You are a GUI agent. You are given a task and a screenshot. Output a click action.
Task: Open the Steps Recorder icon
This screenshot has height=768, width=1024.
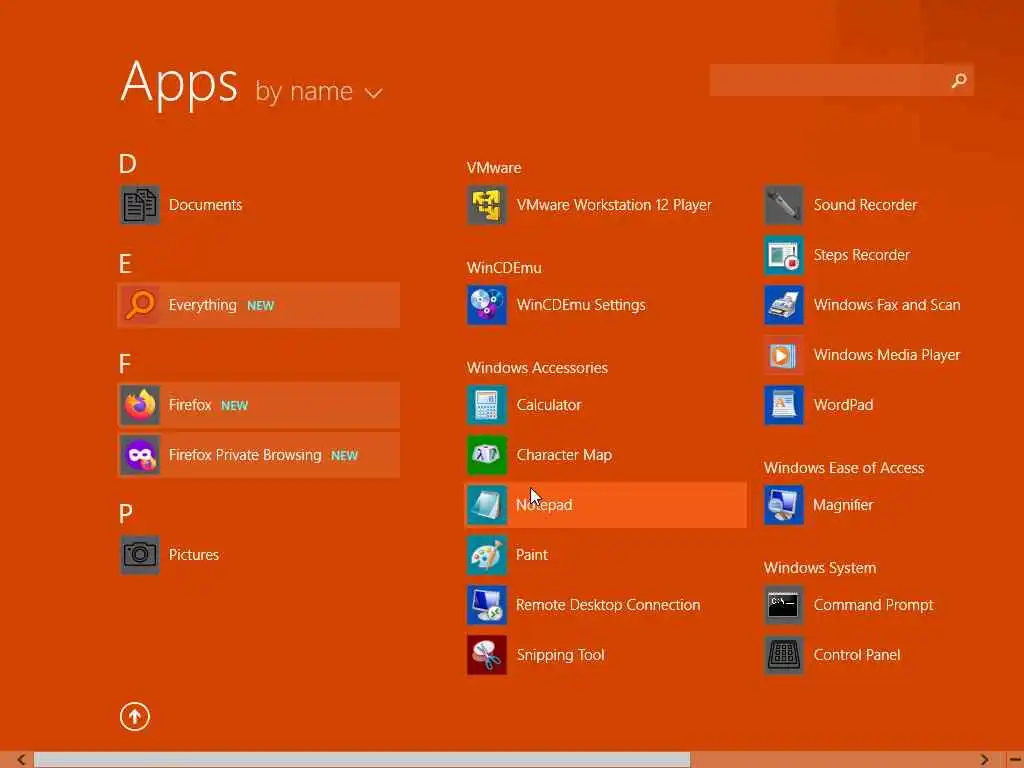(x=784, y=255)
